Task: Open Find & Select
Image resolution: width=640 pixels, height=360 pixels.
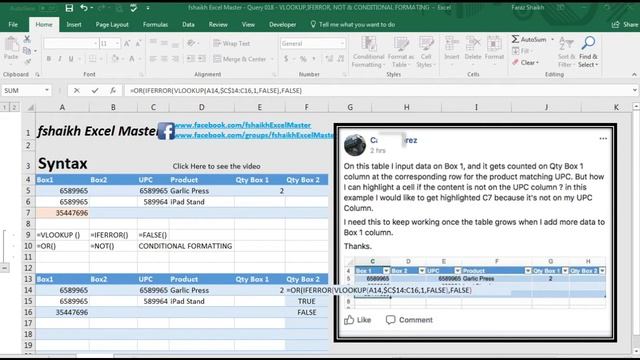Action: coord(588,52)
